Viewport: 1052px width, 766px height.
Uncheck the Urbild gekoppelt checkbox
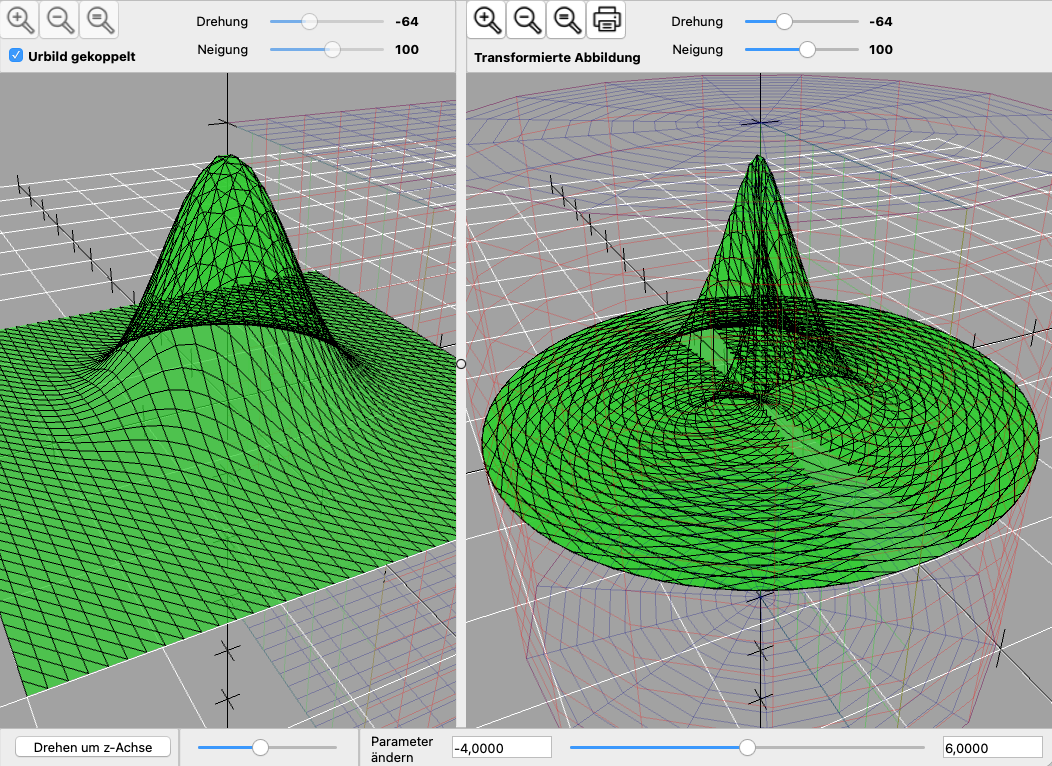click(16, 56)
